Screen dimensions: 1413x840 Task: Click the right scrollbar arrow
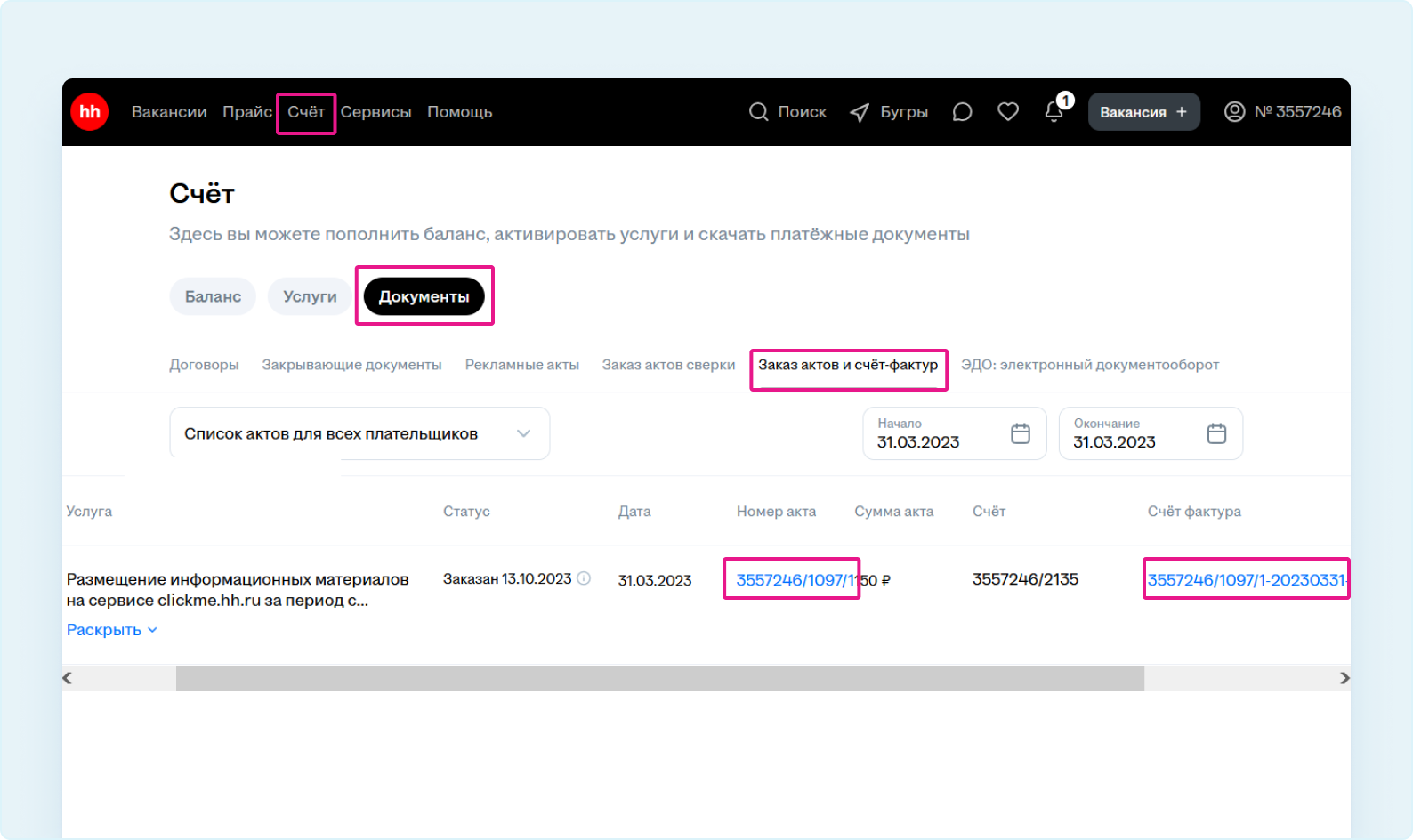click(1344, 678)
